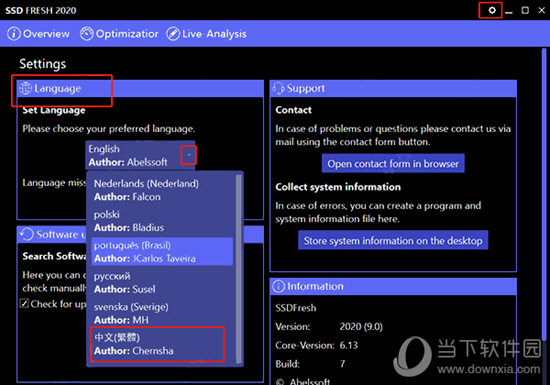Screen dimensions: 550x385
Task: Click the Overview info icon
Action: (x=14, y=34)
